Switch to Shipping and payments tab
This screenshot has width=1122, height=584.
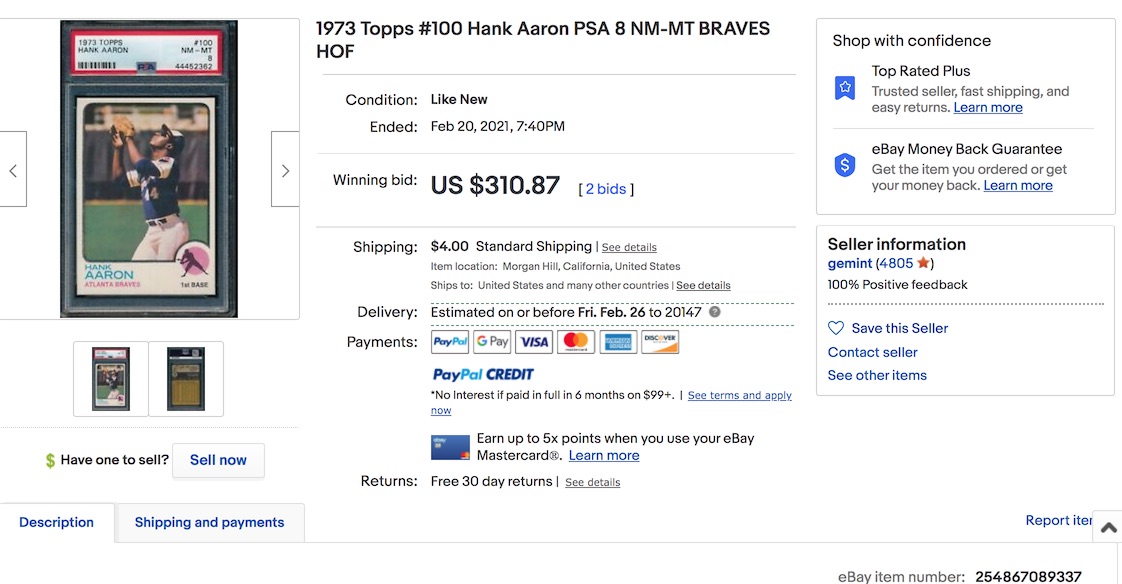(209, 522)
